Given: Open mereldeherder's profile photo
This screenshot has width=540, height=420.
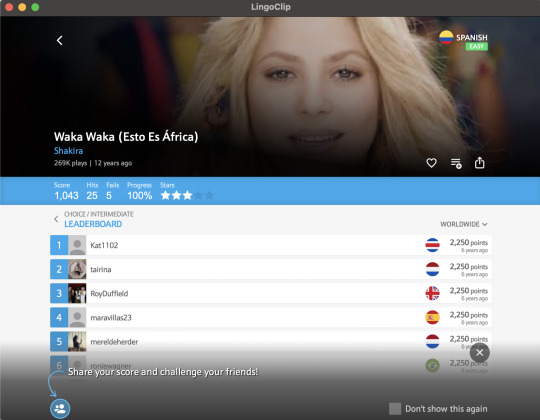Looking at the screenshot, I should click(x=77, y=342).
